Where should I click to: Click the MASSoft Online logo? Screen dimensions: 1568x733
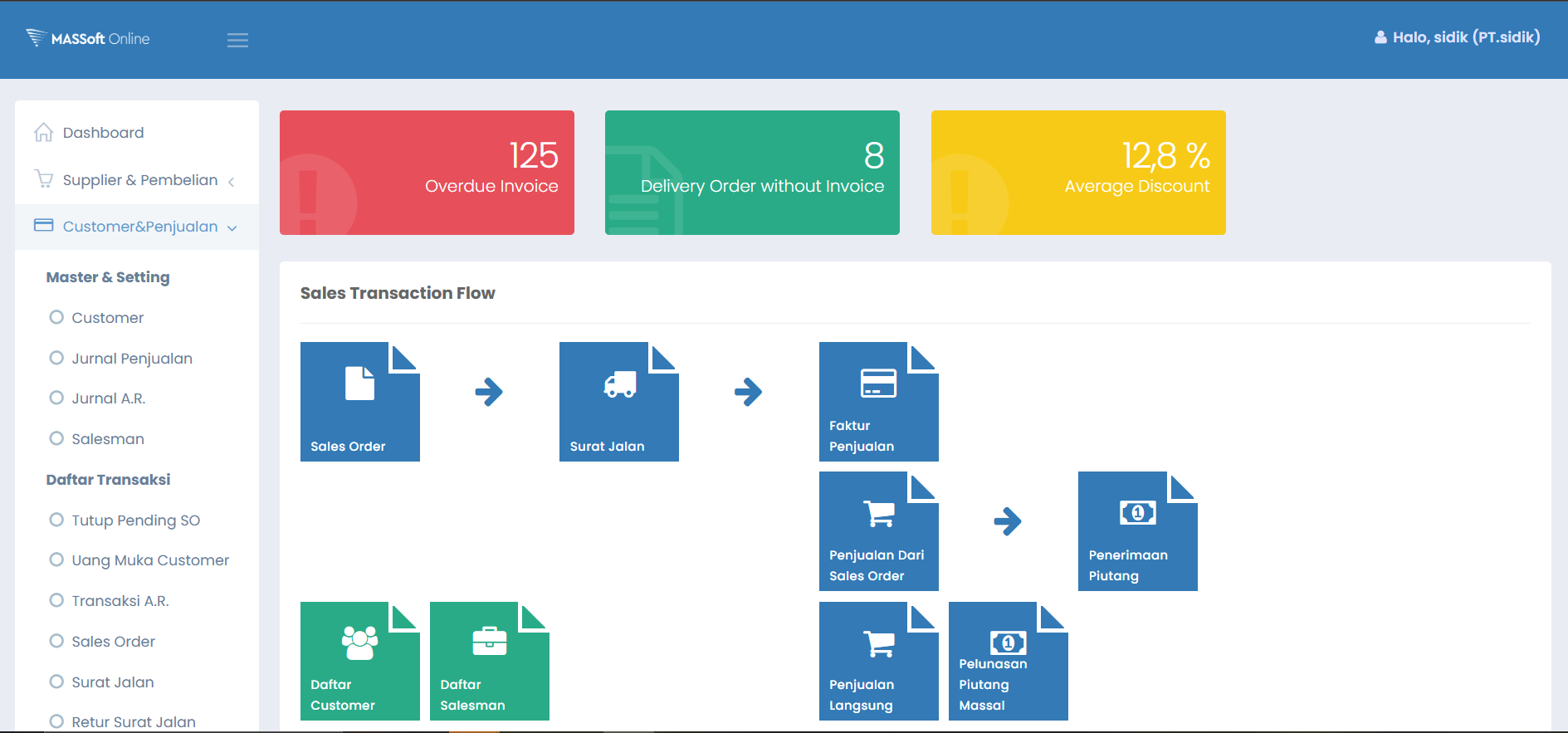coord(88,38)
